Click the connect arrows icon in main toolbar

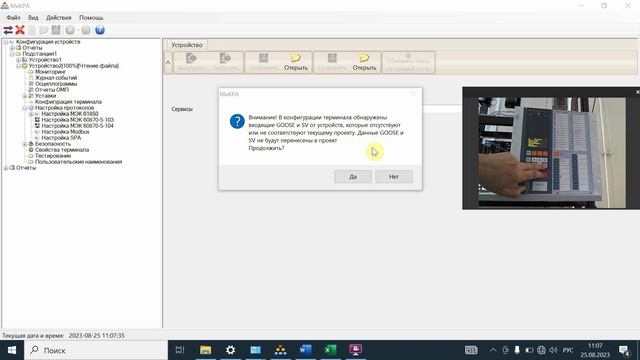[x=8, y=30]
